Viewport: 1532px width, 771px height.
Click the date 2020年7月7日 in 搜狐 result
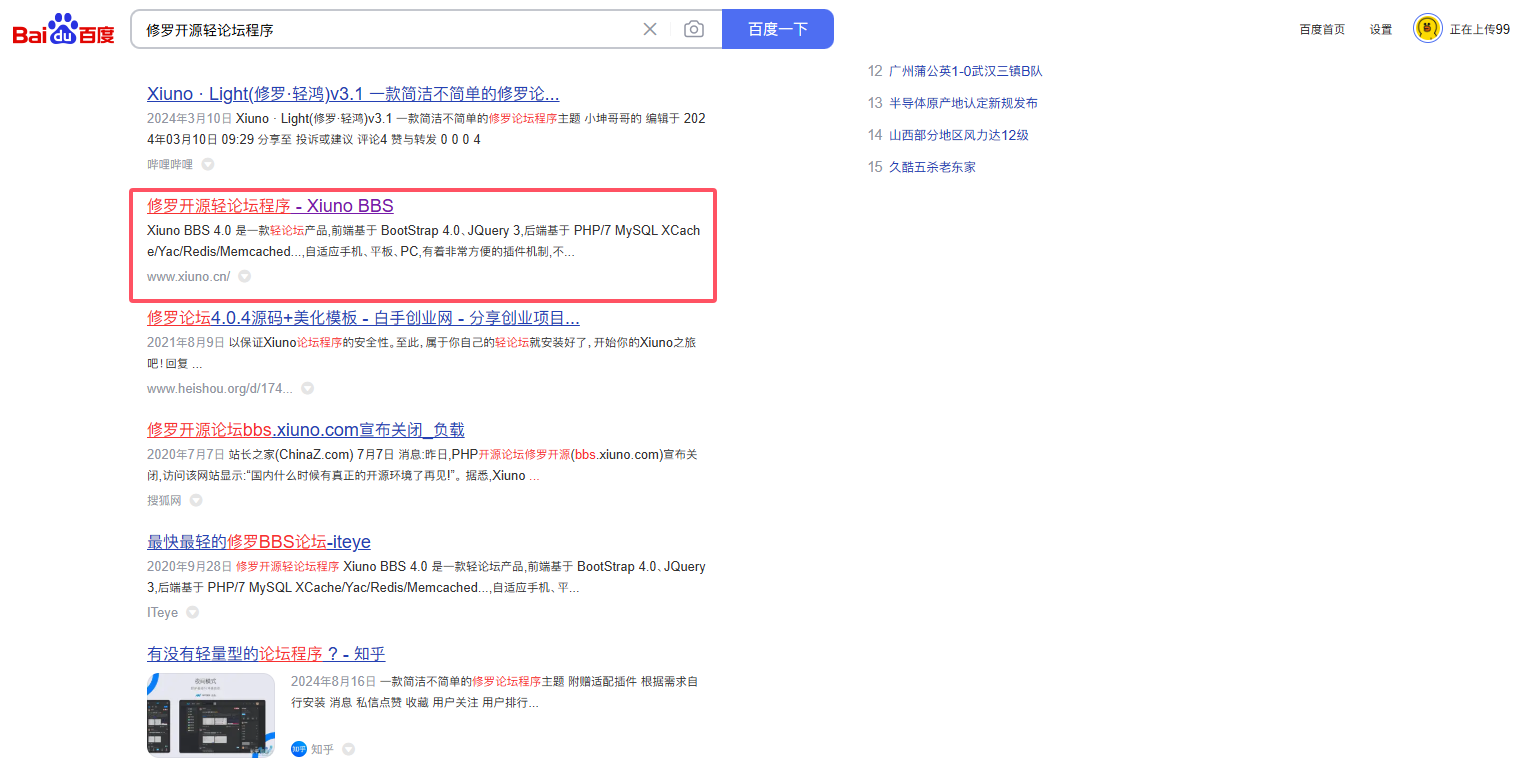(x=186, y=454)
